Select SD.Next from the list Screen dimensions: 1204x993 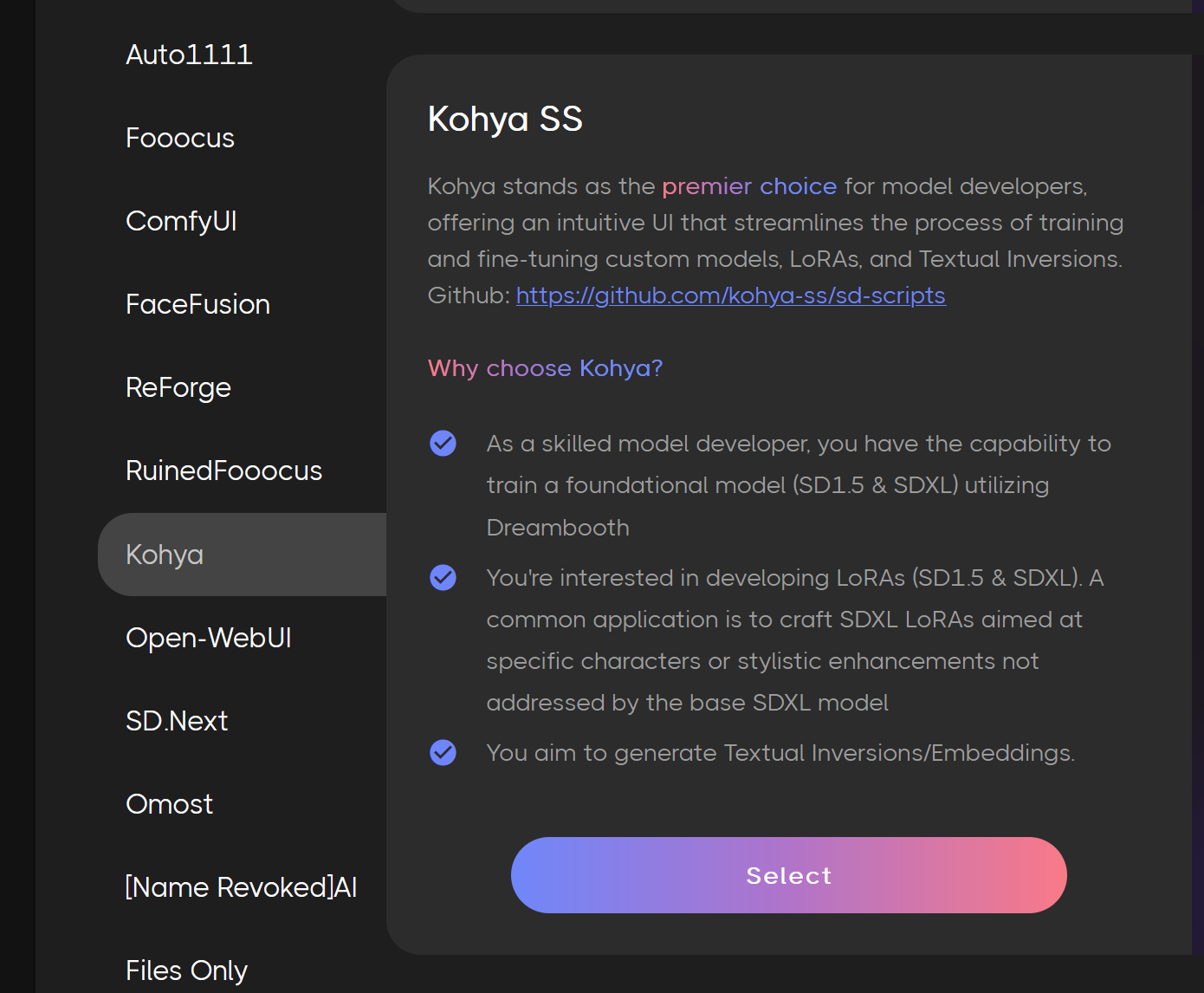click(177, 720)
